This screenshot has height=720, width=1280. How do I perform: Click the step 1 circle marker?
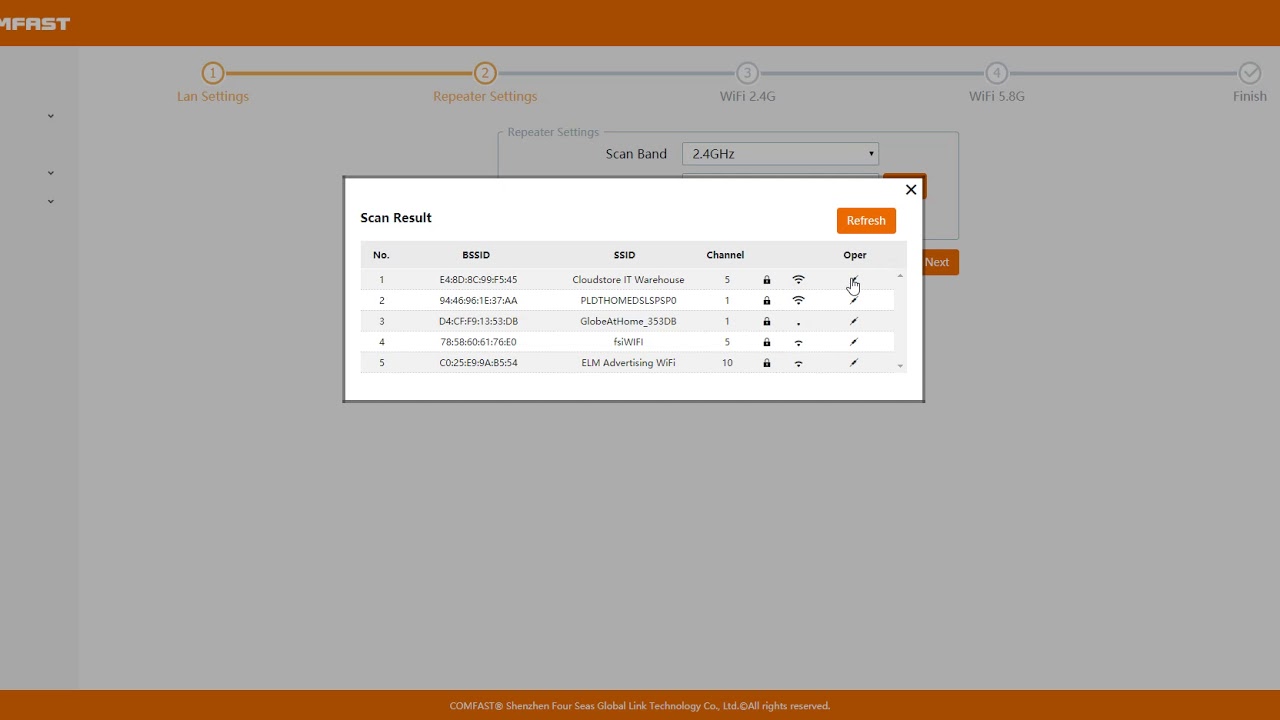[212, 73]
